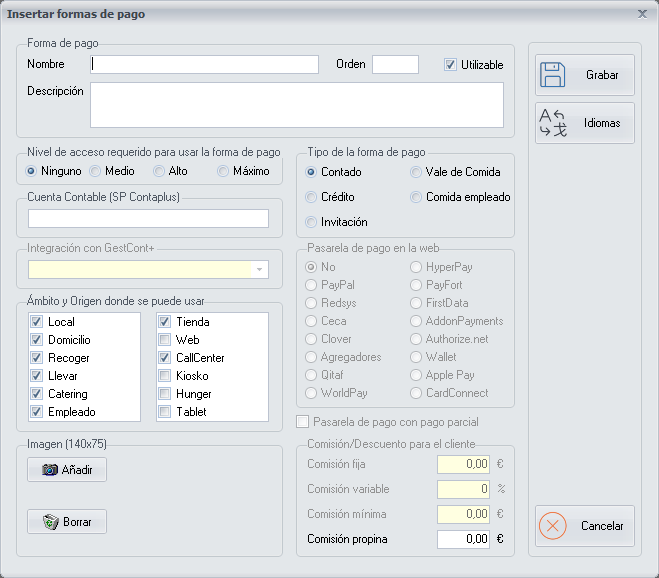
Task: Click the Cuenta Contable input field
Action: coord(148,219)
